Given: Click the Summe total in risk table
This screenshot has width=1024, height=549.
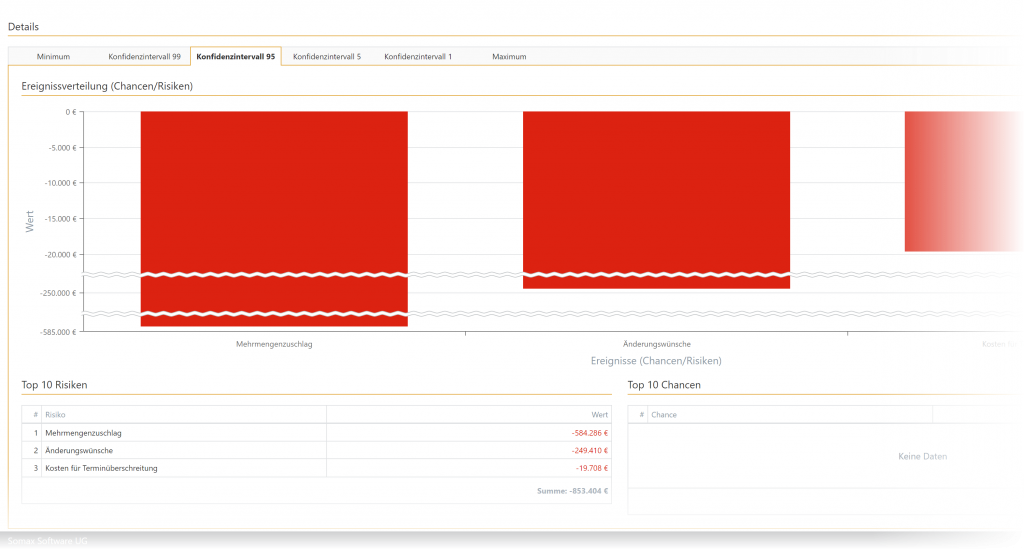Looking at the screenshot, I should 572,491.
